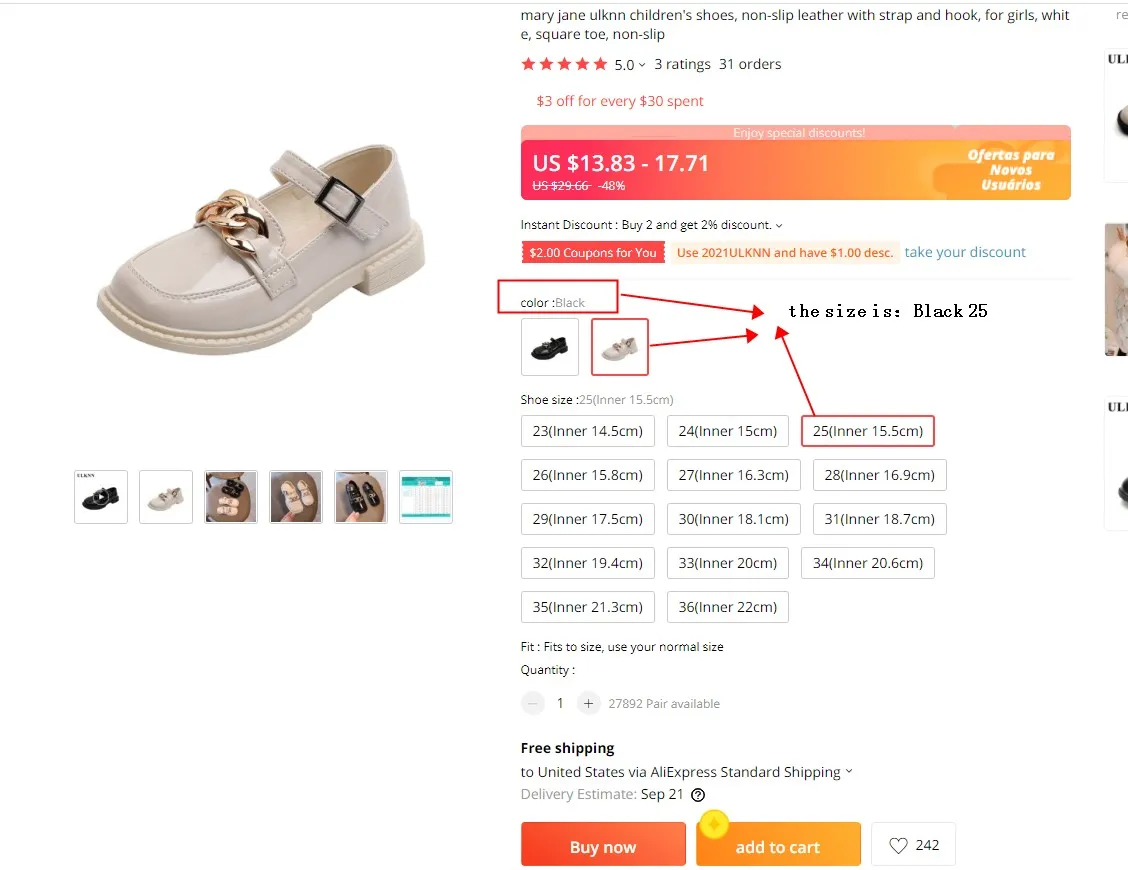Choose shoe size 25 (Inner 15.5cm)
Viewport: 1128px width, 870px height.
(x=867, y=431)
